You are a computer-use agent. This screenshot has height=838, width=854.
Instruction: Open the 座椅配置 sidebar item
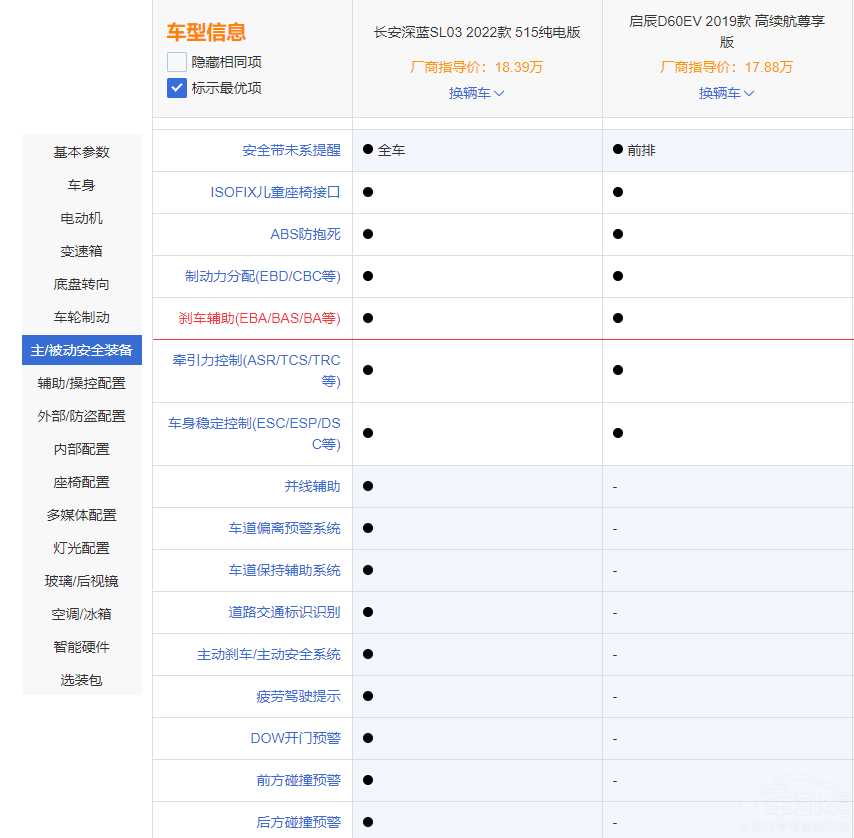pos(82,482)
